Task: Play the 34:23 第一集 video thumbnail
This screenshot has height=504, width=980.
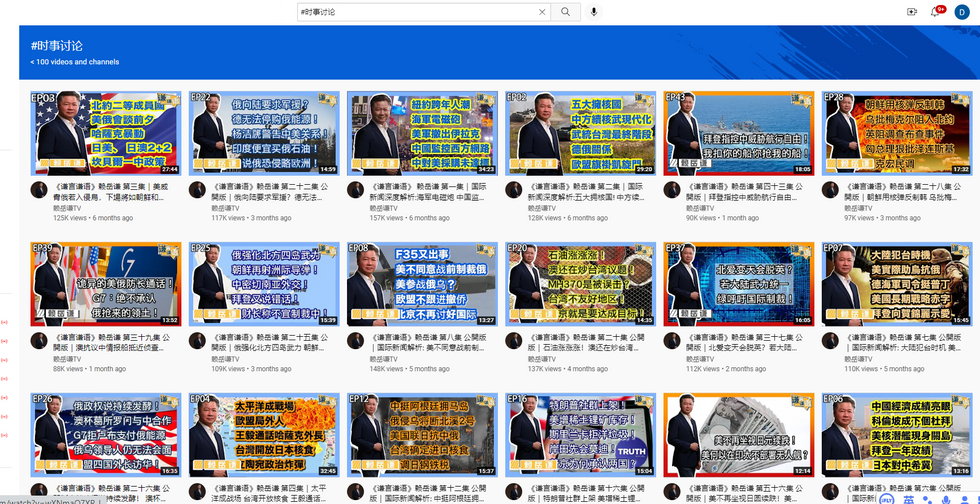Action: click(422, 133)
